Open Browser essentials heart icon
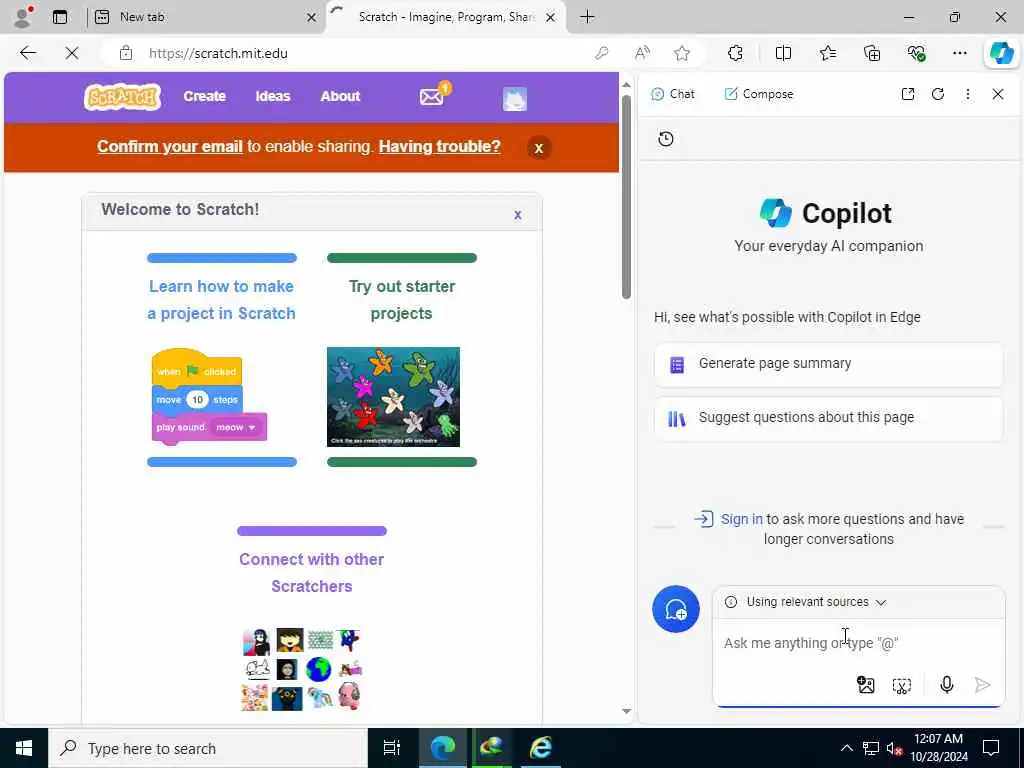Screen dimensions: 1024x768 tap(916, 54)
